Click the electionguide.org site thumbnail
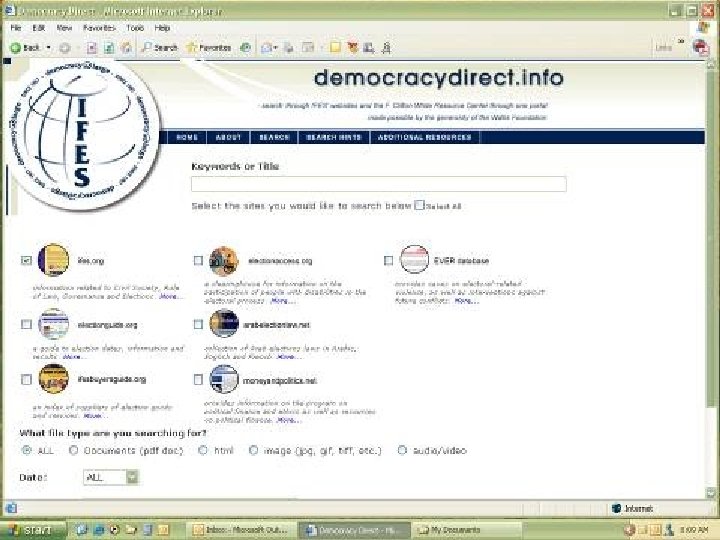The width and height of the screenshot is (720, 540). pos(53,324)
